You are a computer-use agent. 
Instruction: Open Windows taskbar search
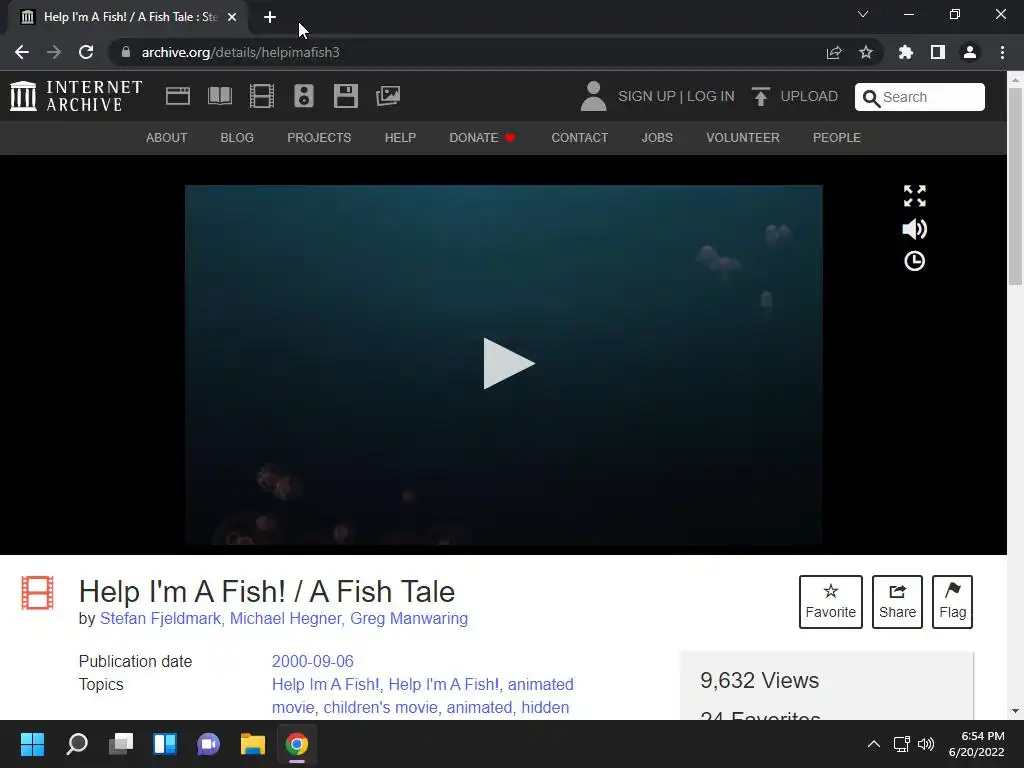(x=76, y=744)
